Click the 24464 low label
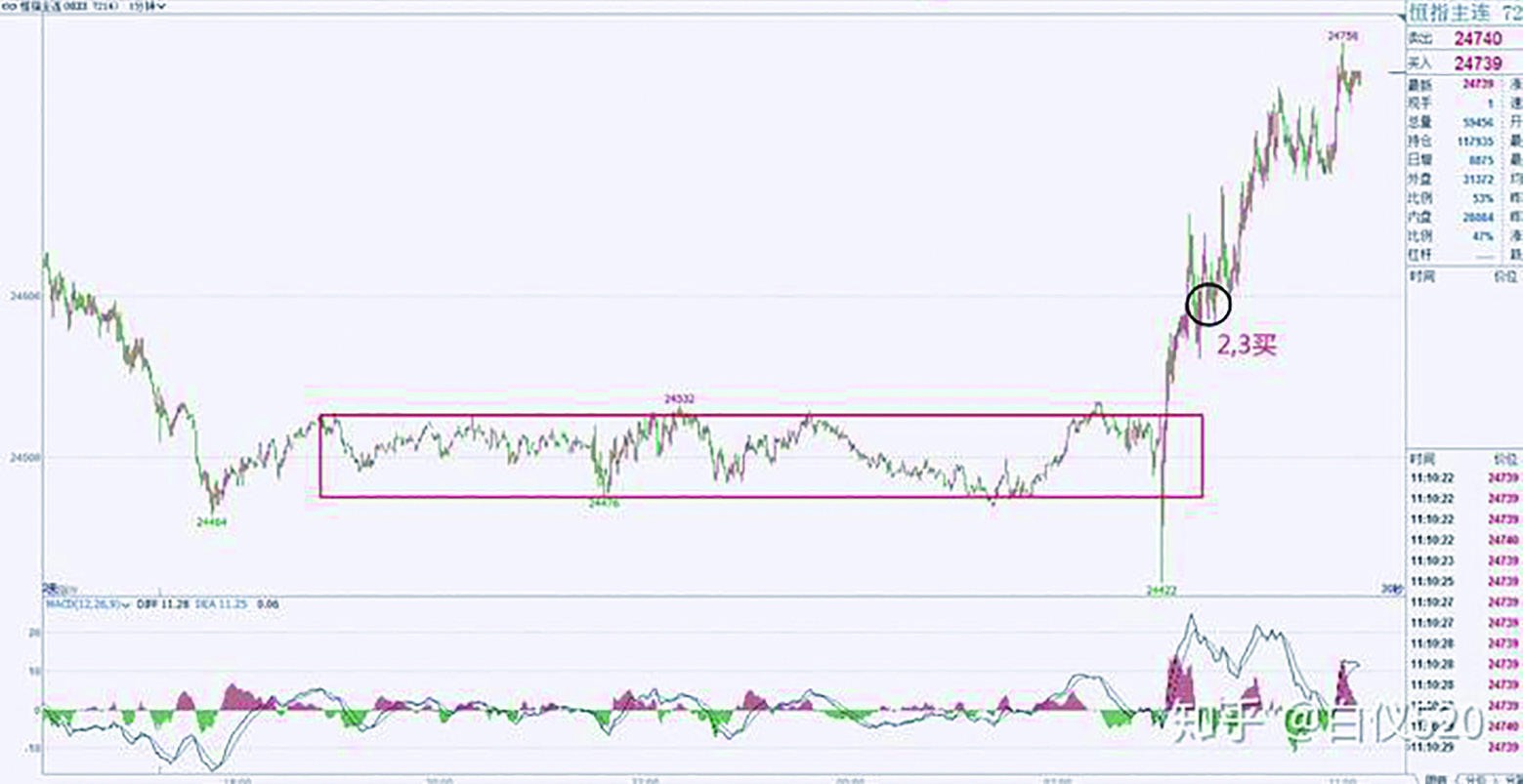The image size is (1523, 784). (211, 522)
